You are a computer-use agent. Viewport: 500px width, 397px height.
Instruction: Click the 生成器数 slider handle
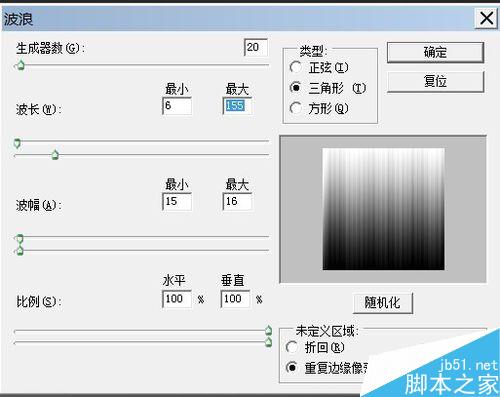(x=20, y=65)
